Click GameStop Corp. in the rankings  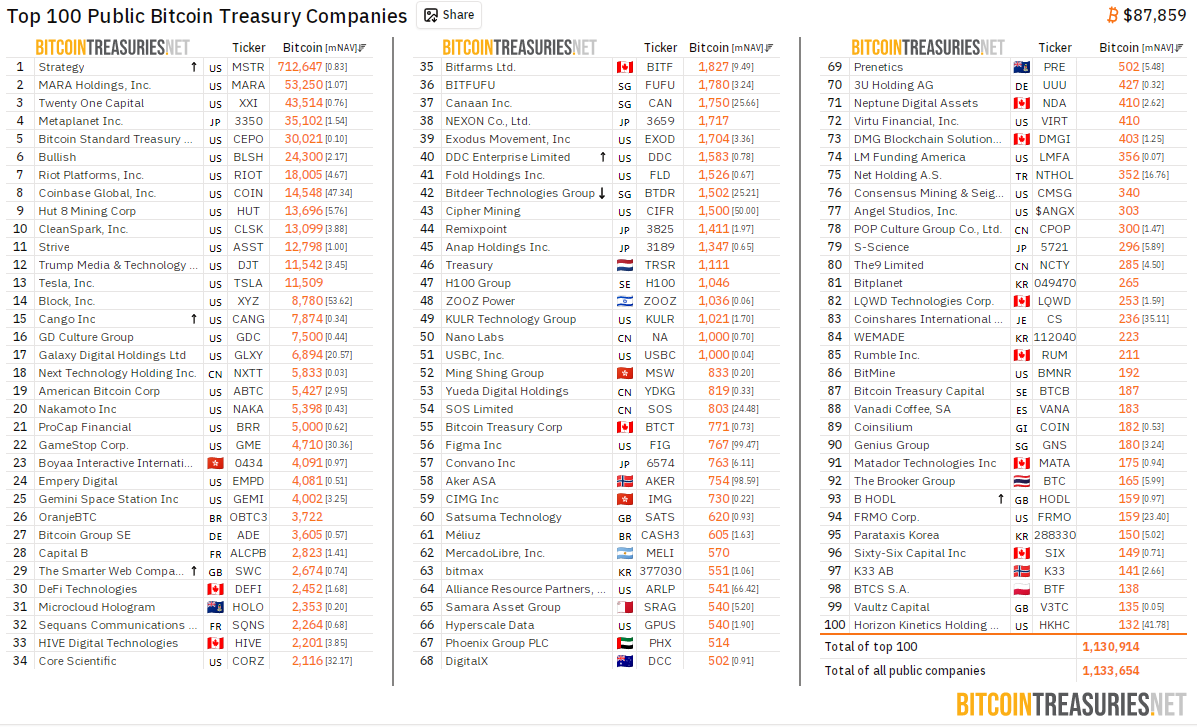83,445
